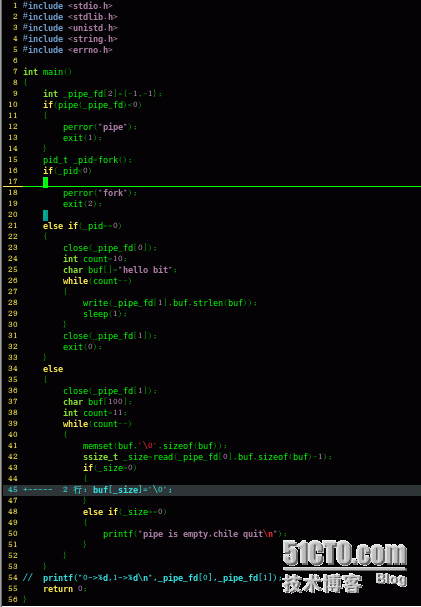Click the 'int main()' declaration
The height and width of the screenshot is (607, 421).
coord(48,72)
